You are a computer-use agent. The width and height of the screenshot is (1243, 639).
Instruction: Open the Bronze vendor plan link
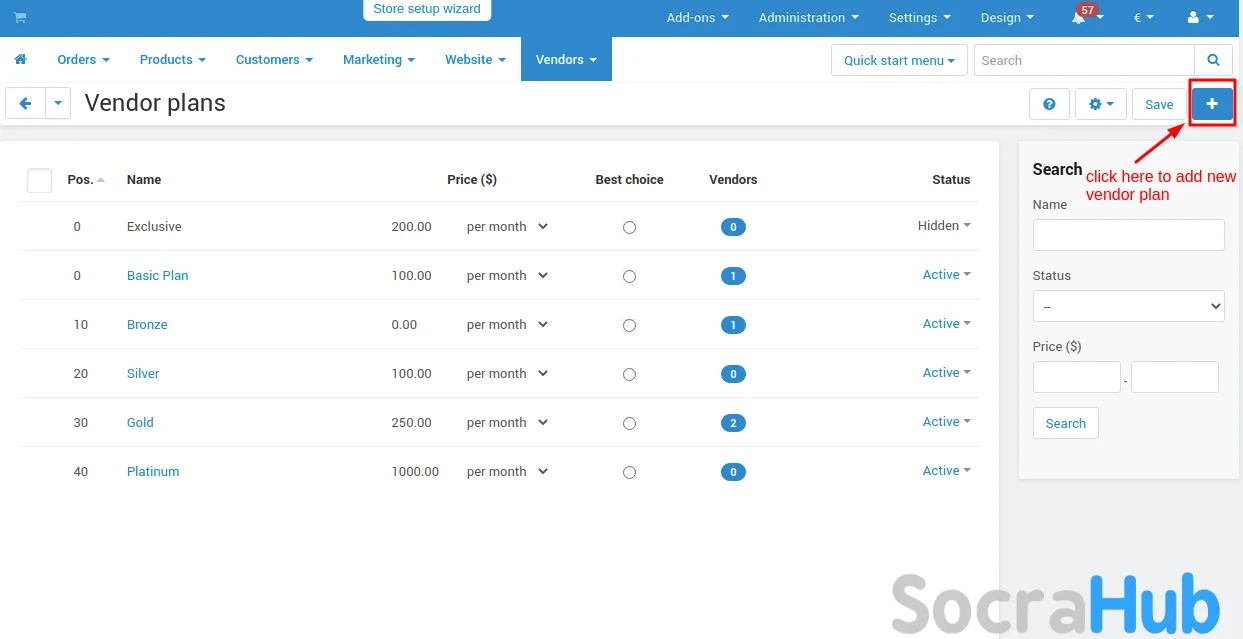(x=147, y=325)
